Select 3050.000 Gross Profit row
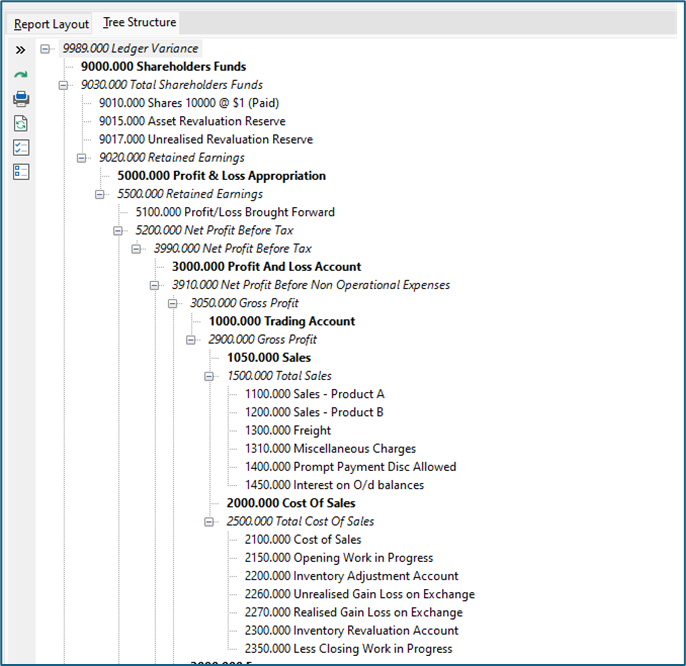The image size is (686, 666). 245,303
